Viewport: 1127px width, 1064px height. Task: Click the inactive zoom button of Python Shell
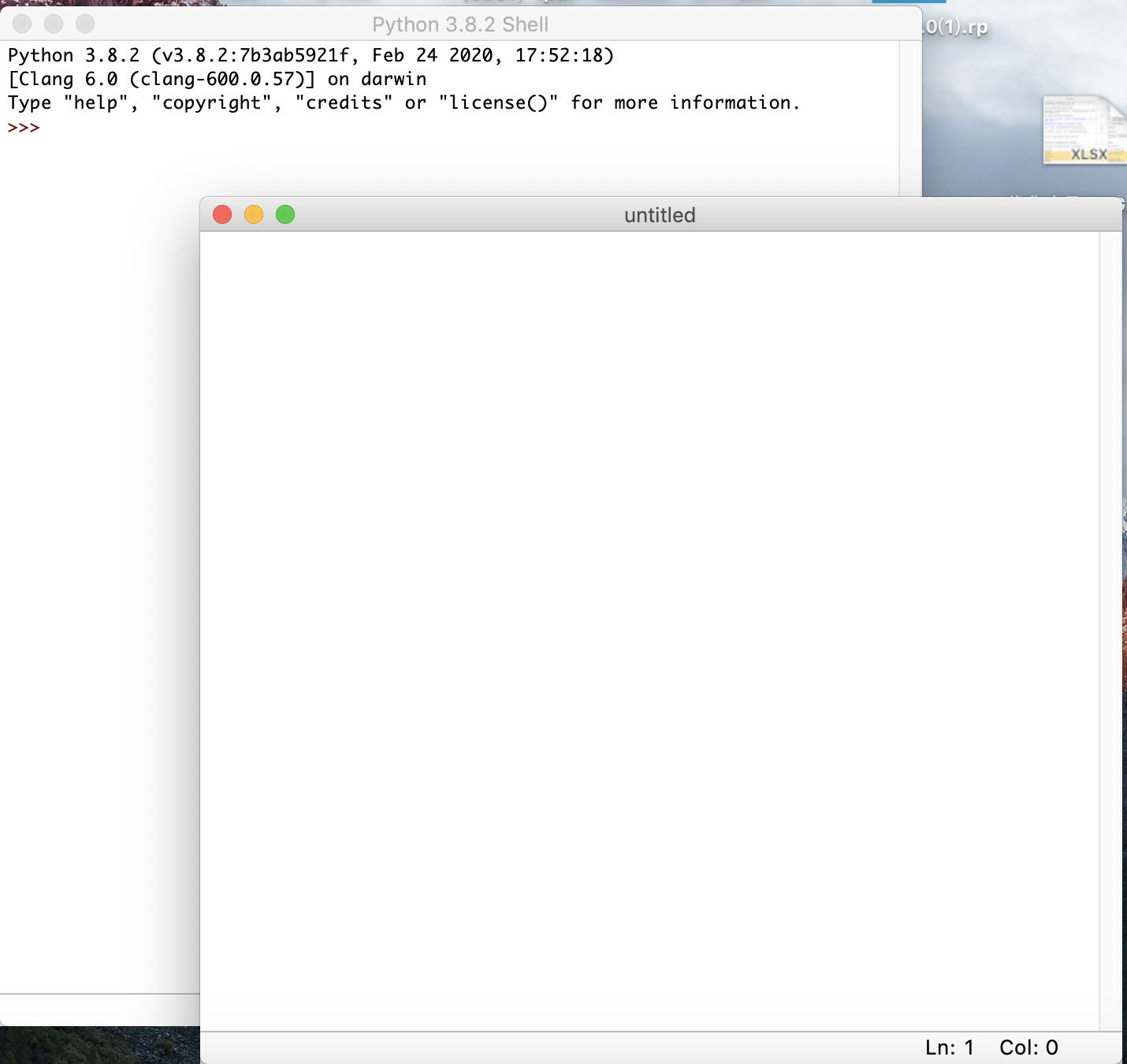(x=85, y=24)
